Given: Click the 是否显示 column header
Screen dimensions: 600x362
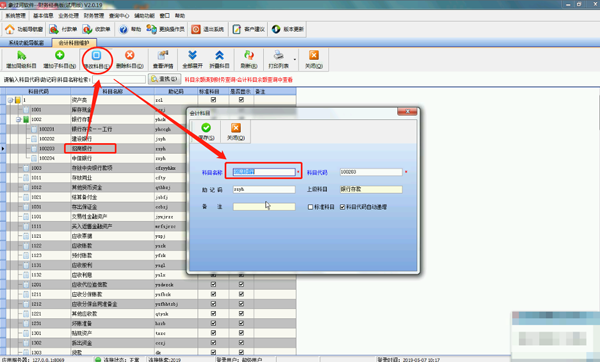Looking at the screenshot, I should [241, 91].
